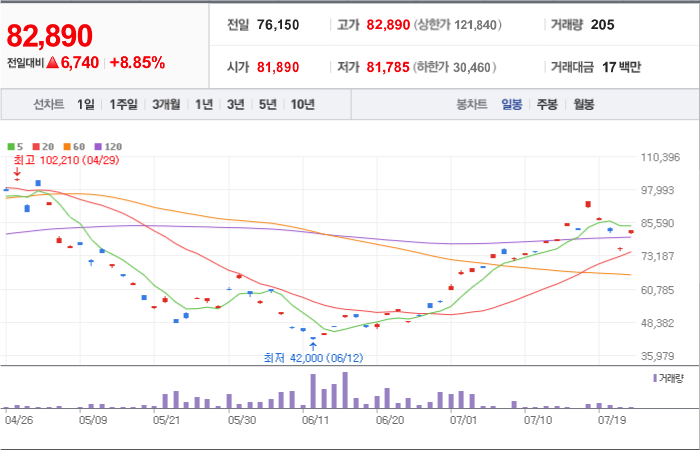Click the orange 60-day average legend swatch
The width and height of the screenshot is (700, 450).
[67, 146]
